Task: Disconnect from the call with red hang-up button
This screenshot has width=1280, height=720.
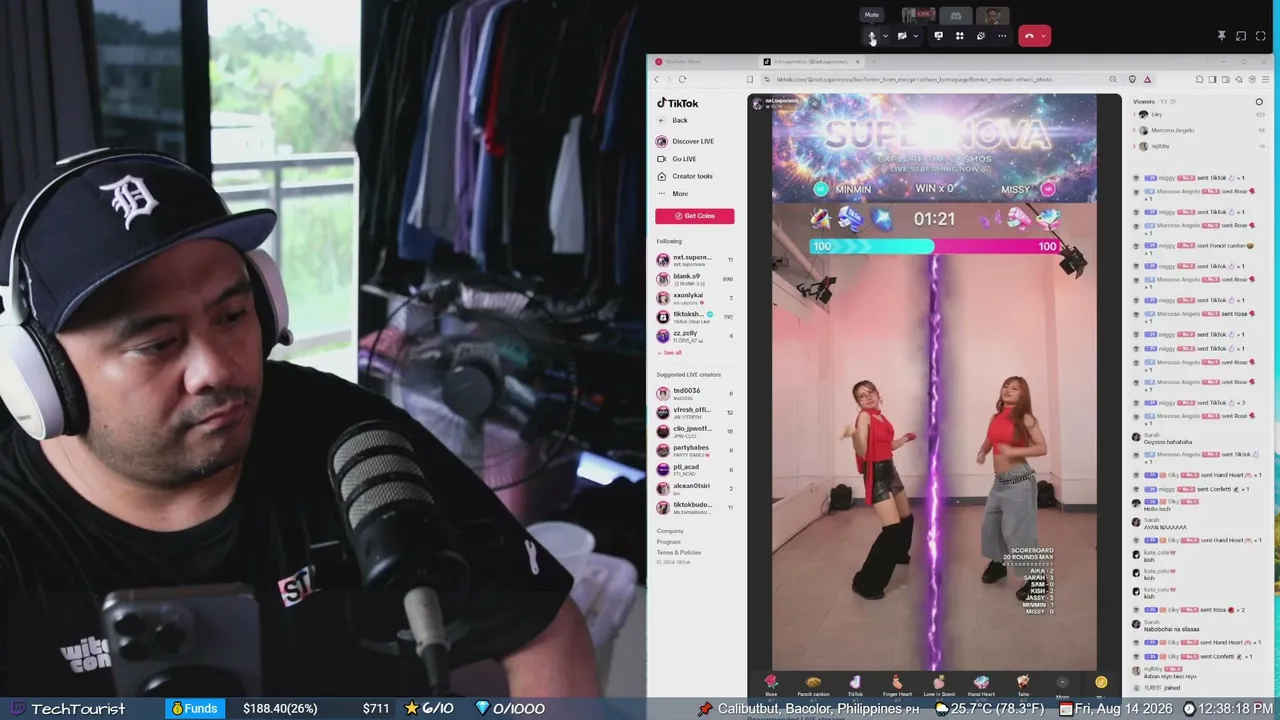Action: pyautogui.click(x=1029, y=36)
